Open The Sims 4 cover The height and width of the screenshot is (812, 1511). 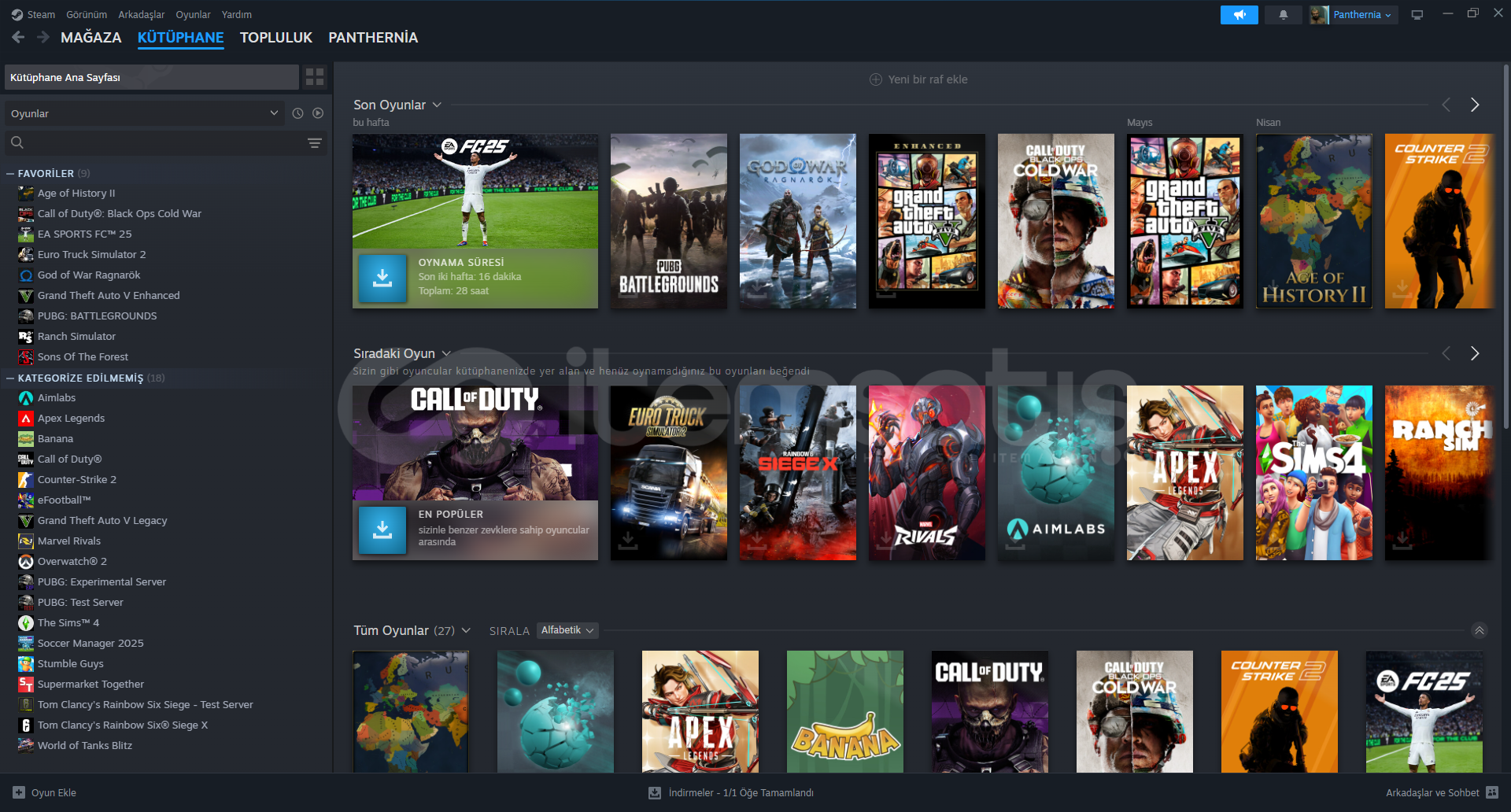(x=1314, y=473)
